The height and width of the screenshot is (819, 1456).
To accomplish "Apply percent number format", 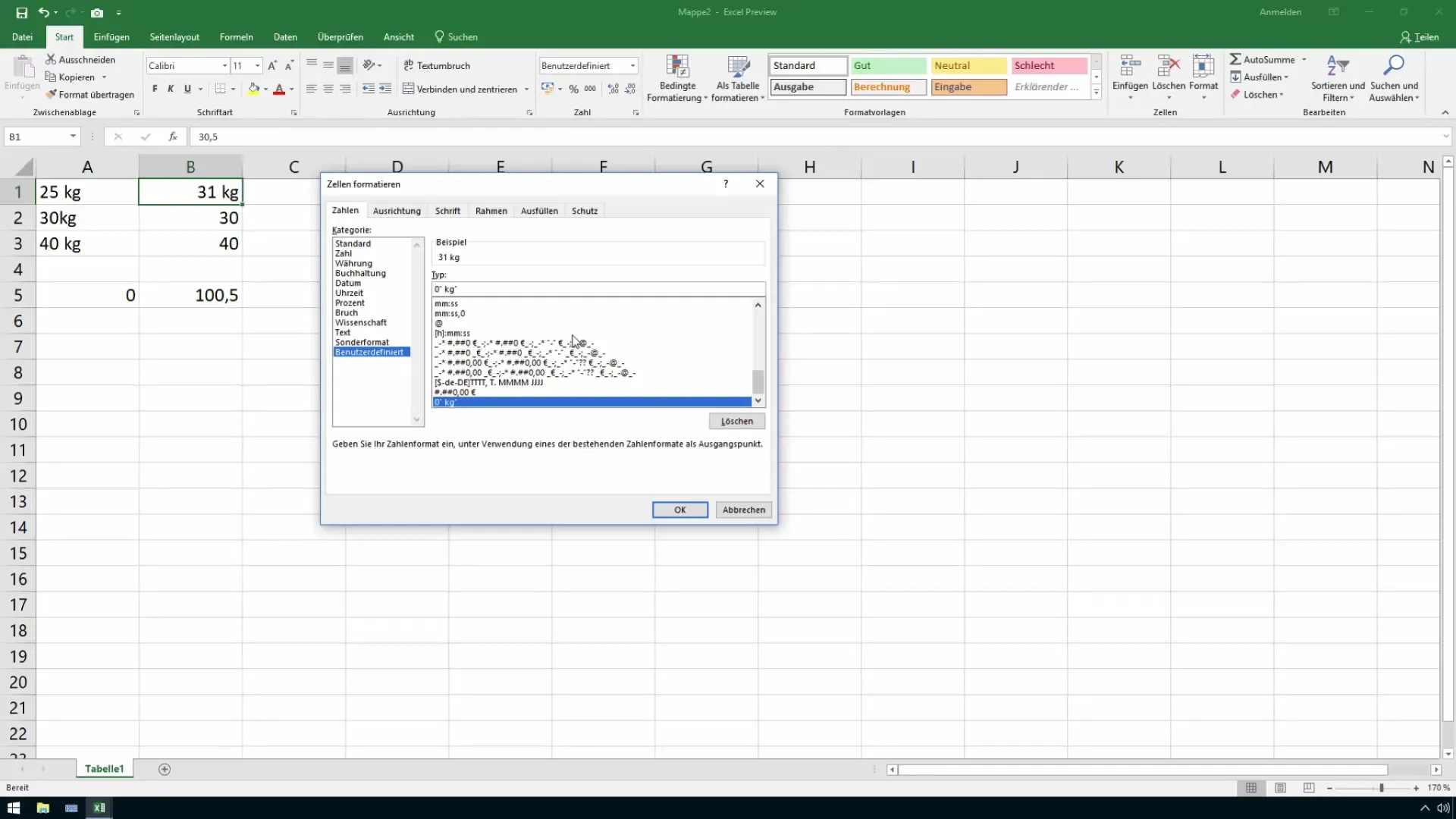I will tap(574, 89).
